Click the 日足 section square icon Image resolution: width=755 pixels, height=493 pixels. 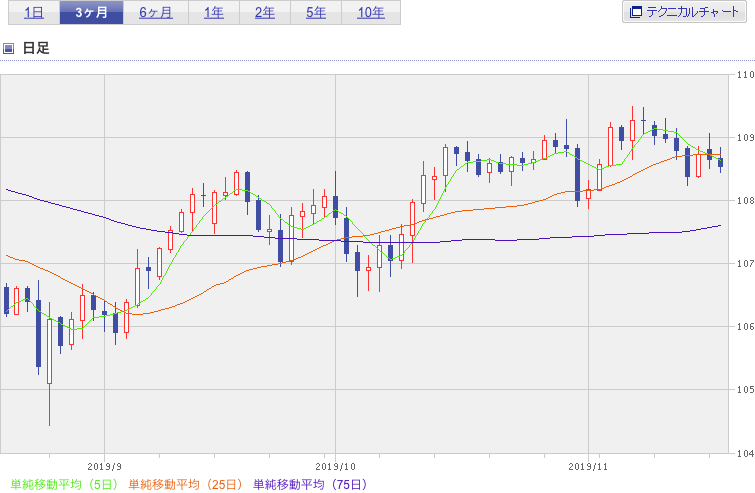click(x=8, y=48)
